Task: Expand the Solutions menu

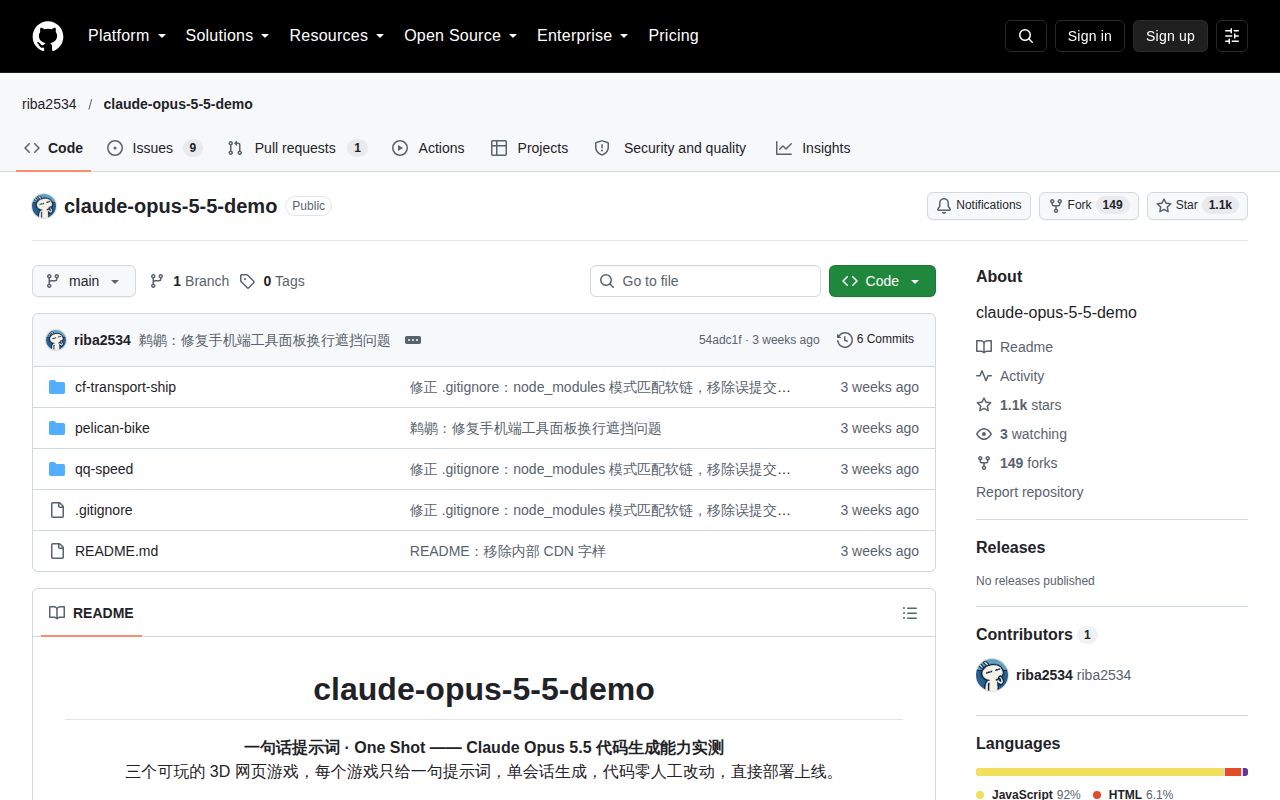Action: tap(228, 36)
